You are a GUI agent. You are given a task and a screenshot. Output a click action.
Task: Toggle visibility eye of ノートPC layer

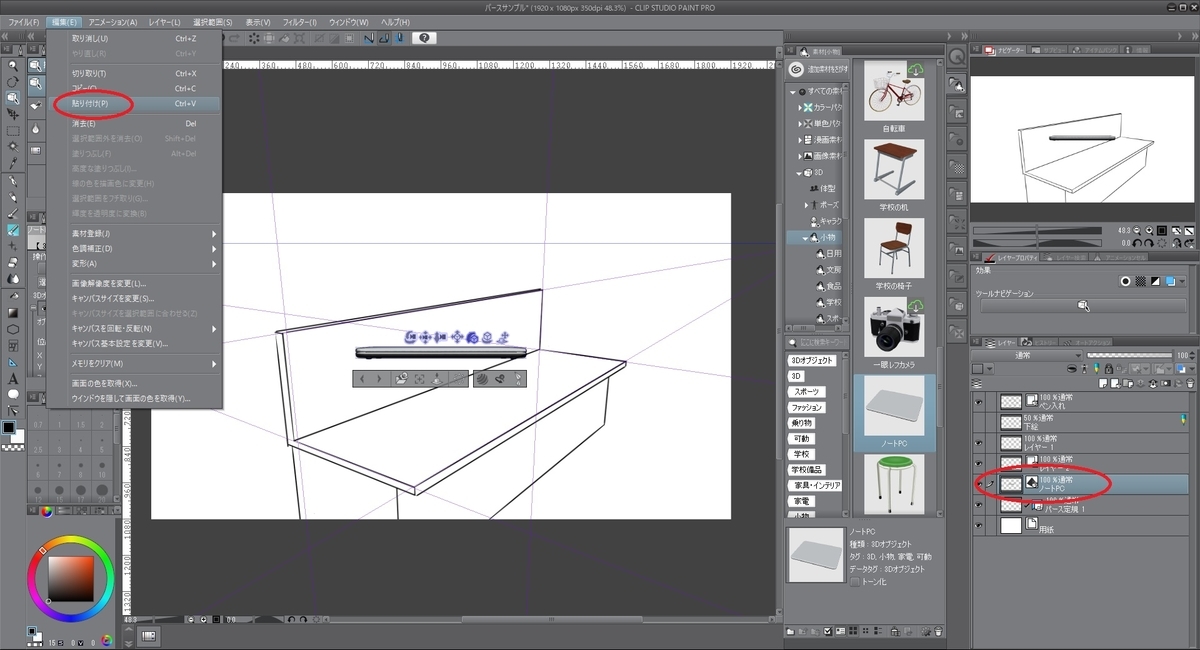click(x=979, y=483)
